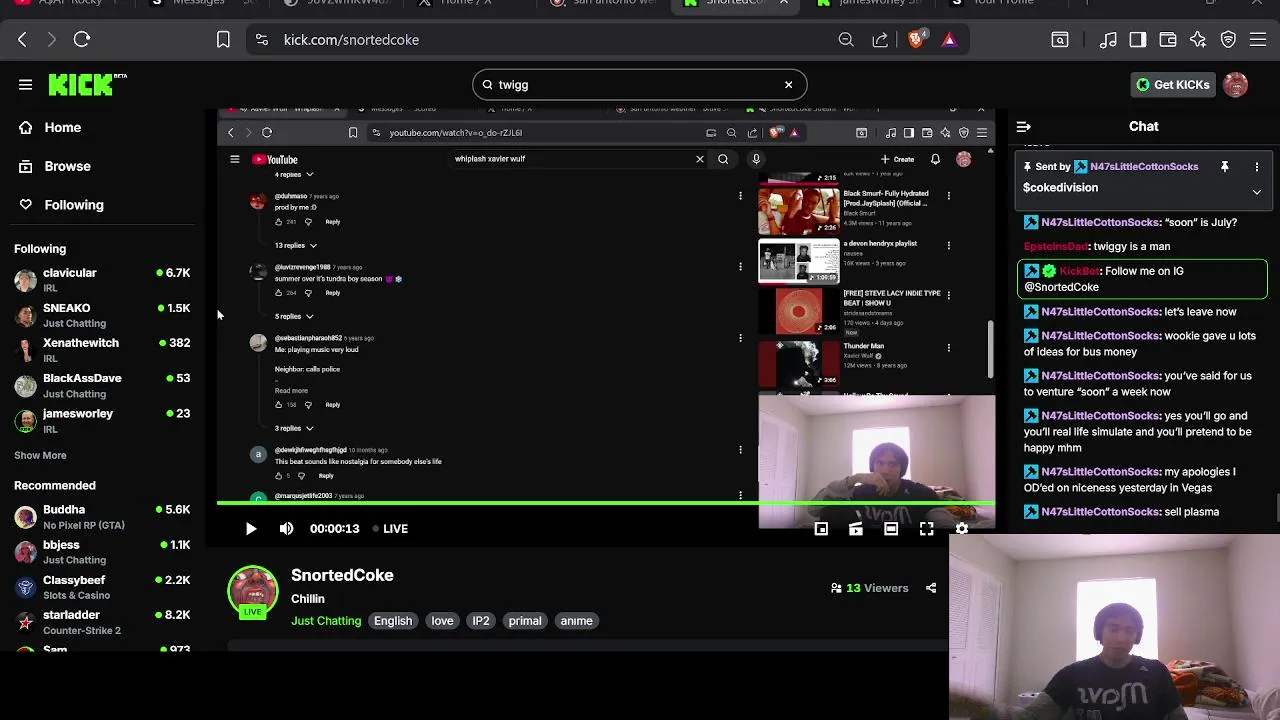Click KickBot username in chat

pos(1079,271)
